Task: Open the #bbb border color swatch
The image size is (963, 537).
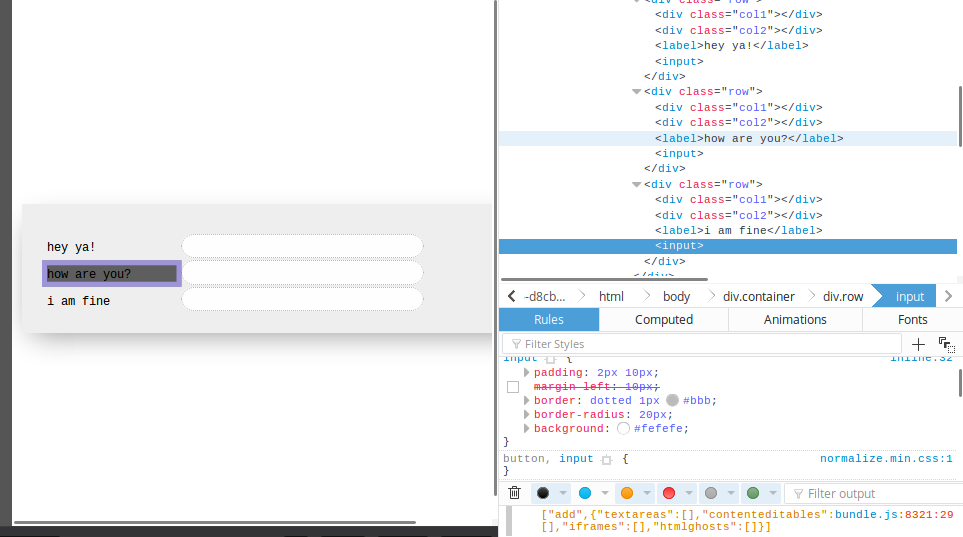Action: click(673, 400)
